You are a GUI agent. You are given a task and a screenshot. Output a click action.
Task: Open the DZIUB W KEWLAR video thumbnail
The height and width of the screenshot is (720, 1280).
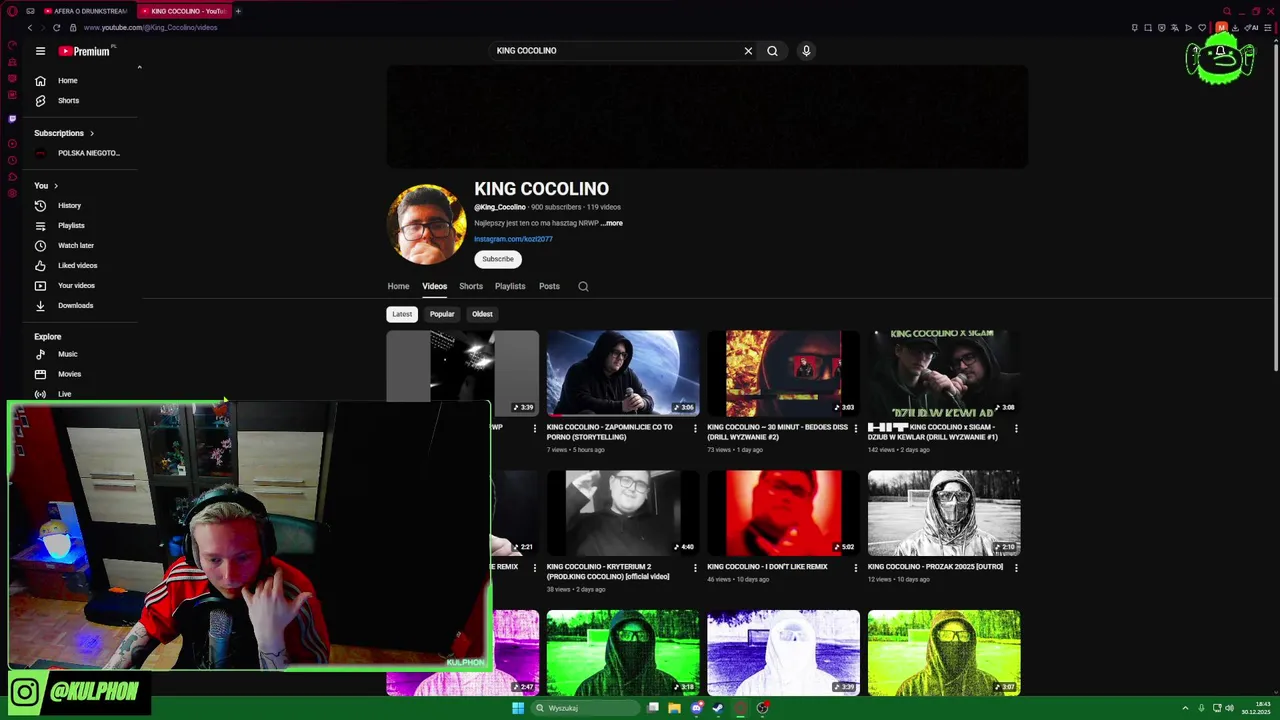pos(944,373)
